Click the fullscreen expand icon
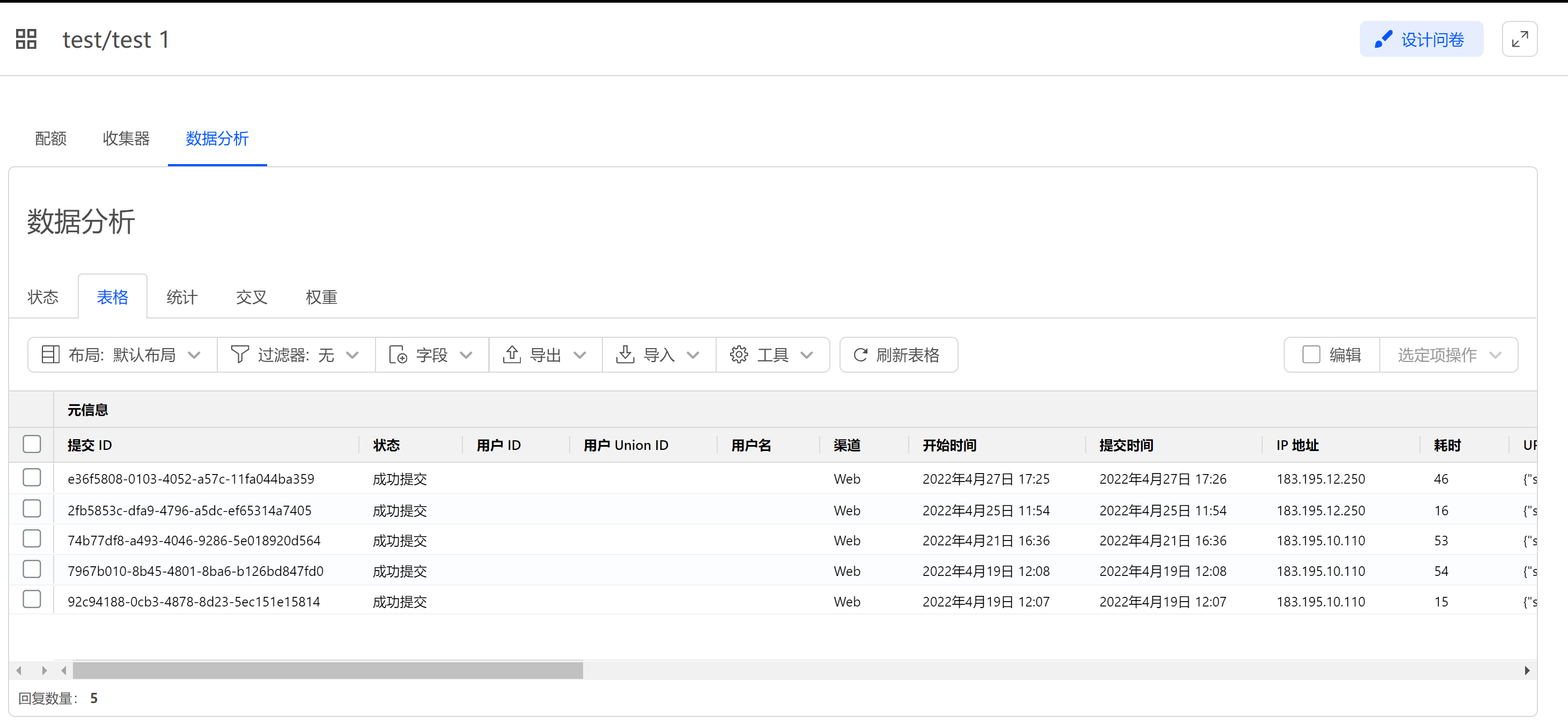 [1519, 39]
